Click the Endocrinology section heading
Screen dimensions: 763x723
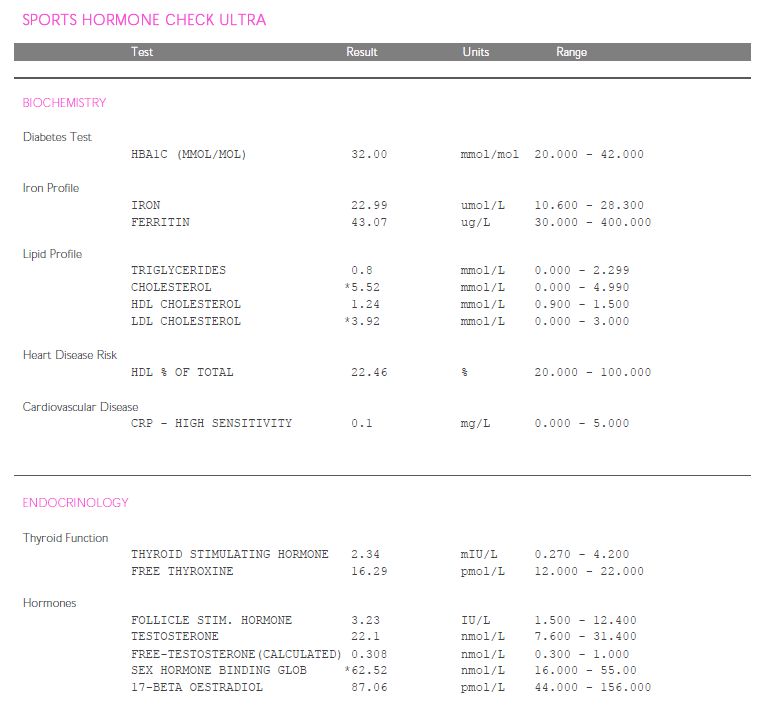tap(75, 503)
